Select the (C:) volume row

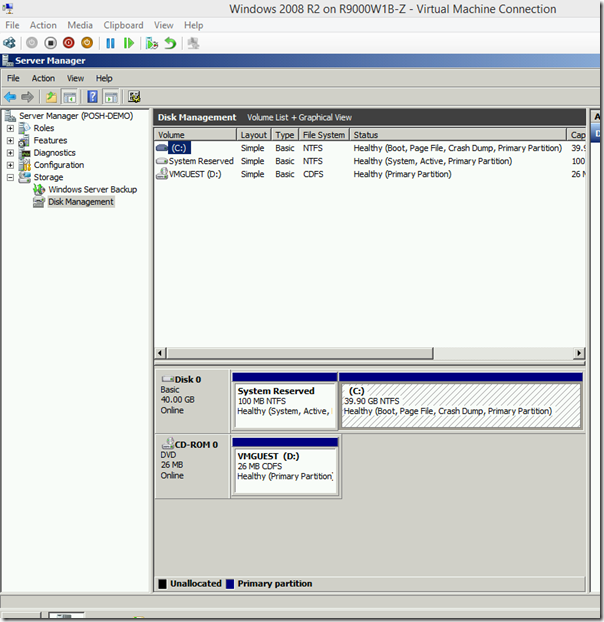tap(370, 148)
